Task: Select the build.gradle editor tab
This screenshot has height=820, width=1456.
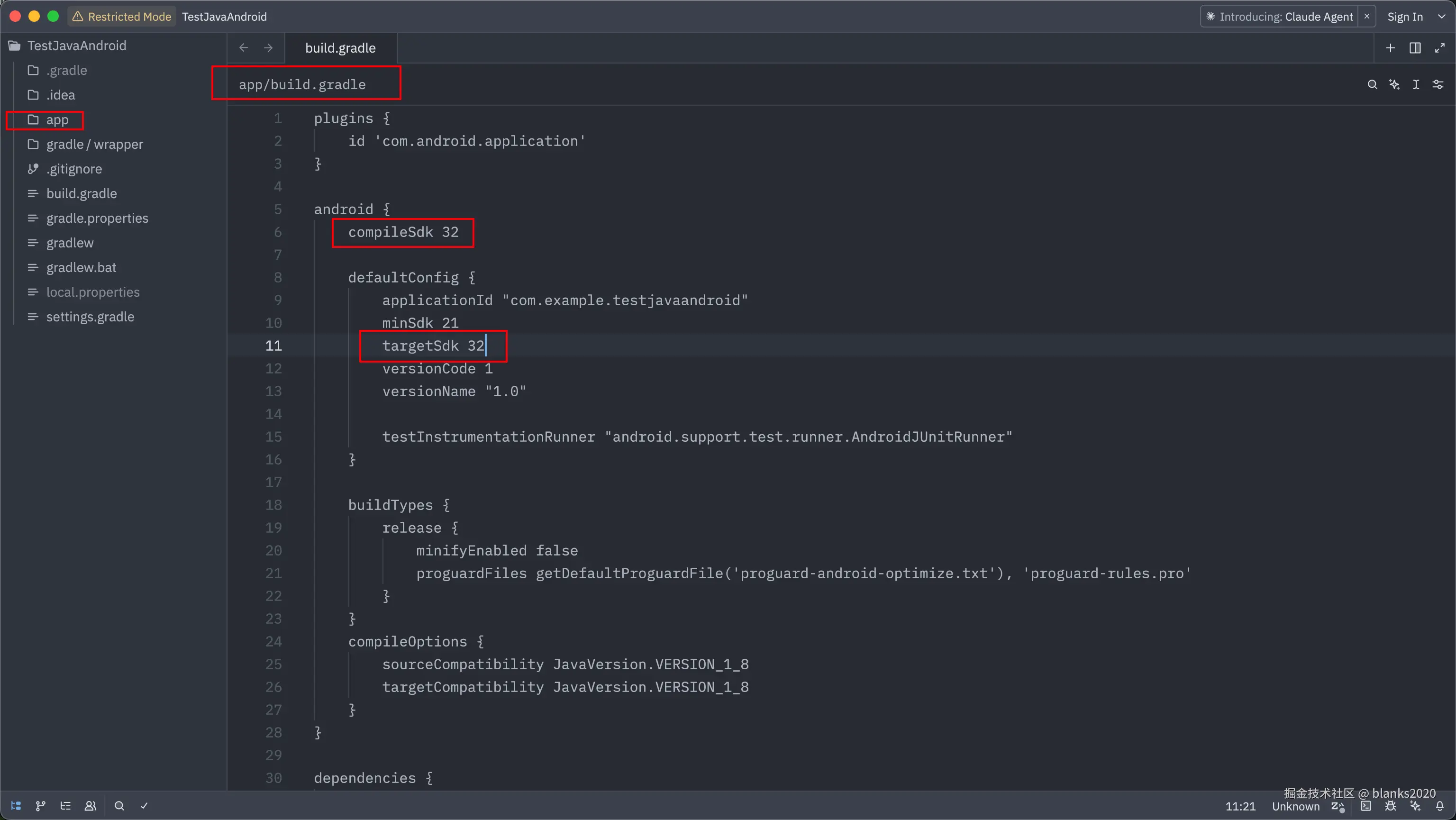Action: pos(340,48)
